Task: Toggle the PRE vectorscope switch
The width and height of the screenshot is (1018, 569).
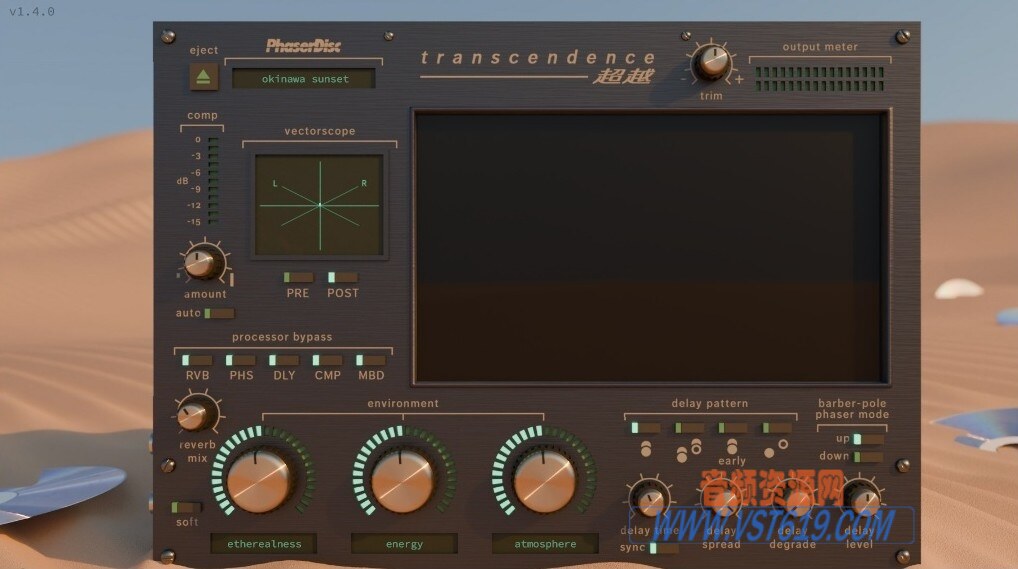Action: (x=298, y=277)
